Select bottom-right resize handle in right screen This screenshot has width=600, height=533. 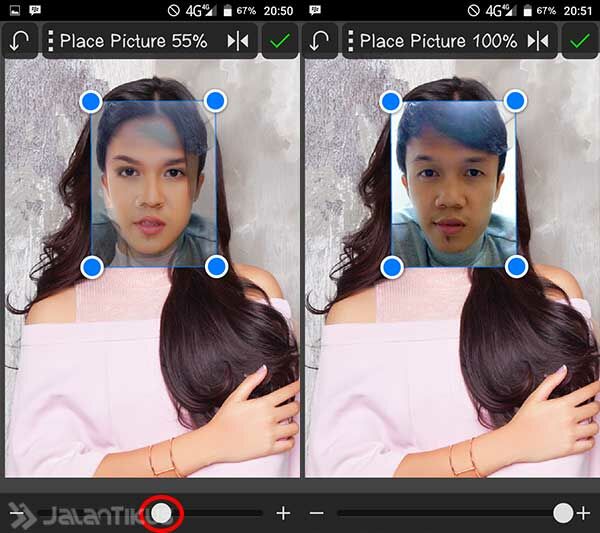pos(517,266)
